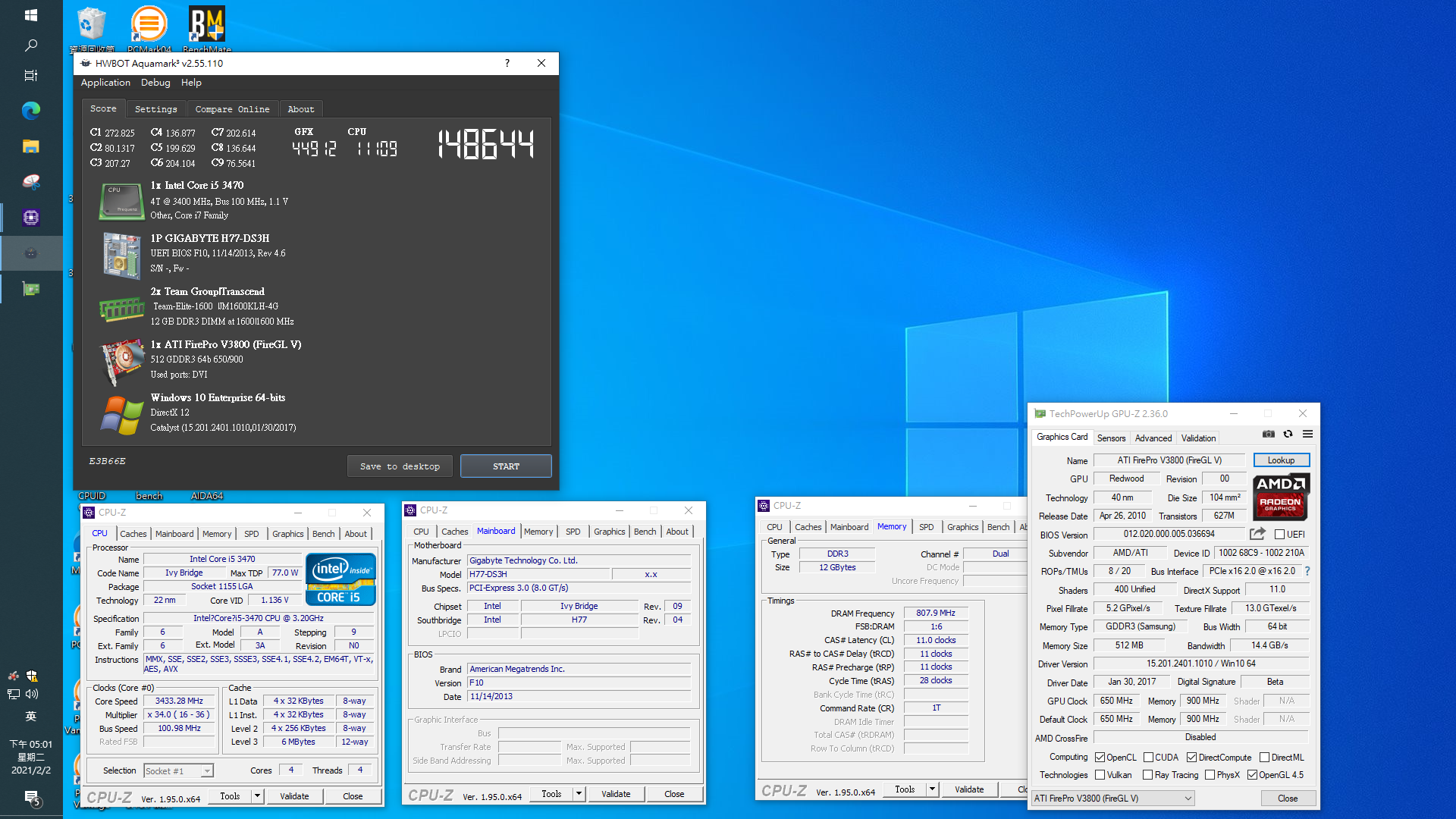Open the Bench tab in Memory CPU-Z window
Screen dimensions: 1456x819
(x=998, y=527)
